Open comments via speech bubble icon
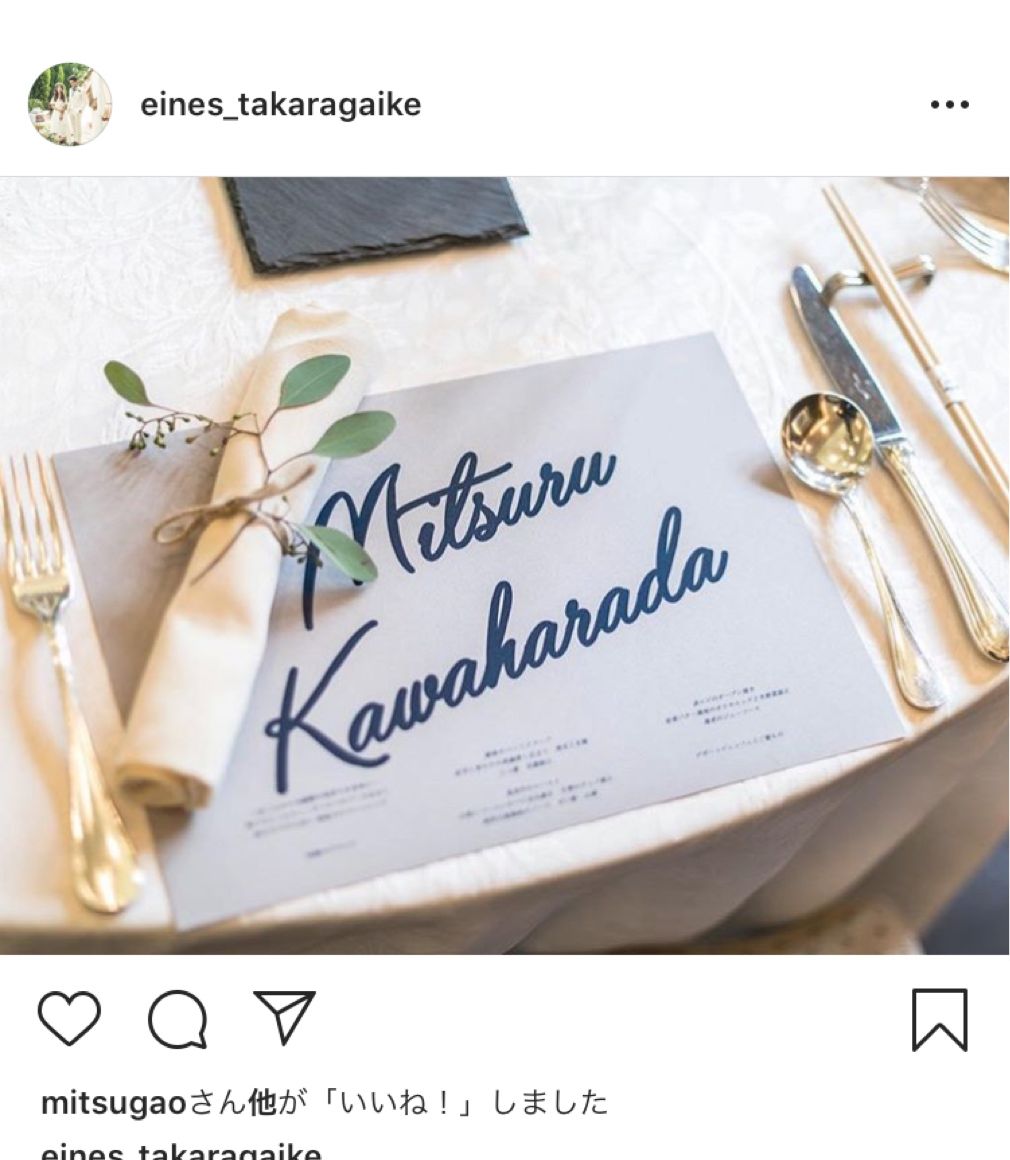 (178, 1019)
